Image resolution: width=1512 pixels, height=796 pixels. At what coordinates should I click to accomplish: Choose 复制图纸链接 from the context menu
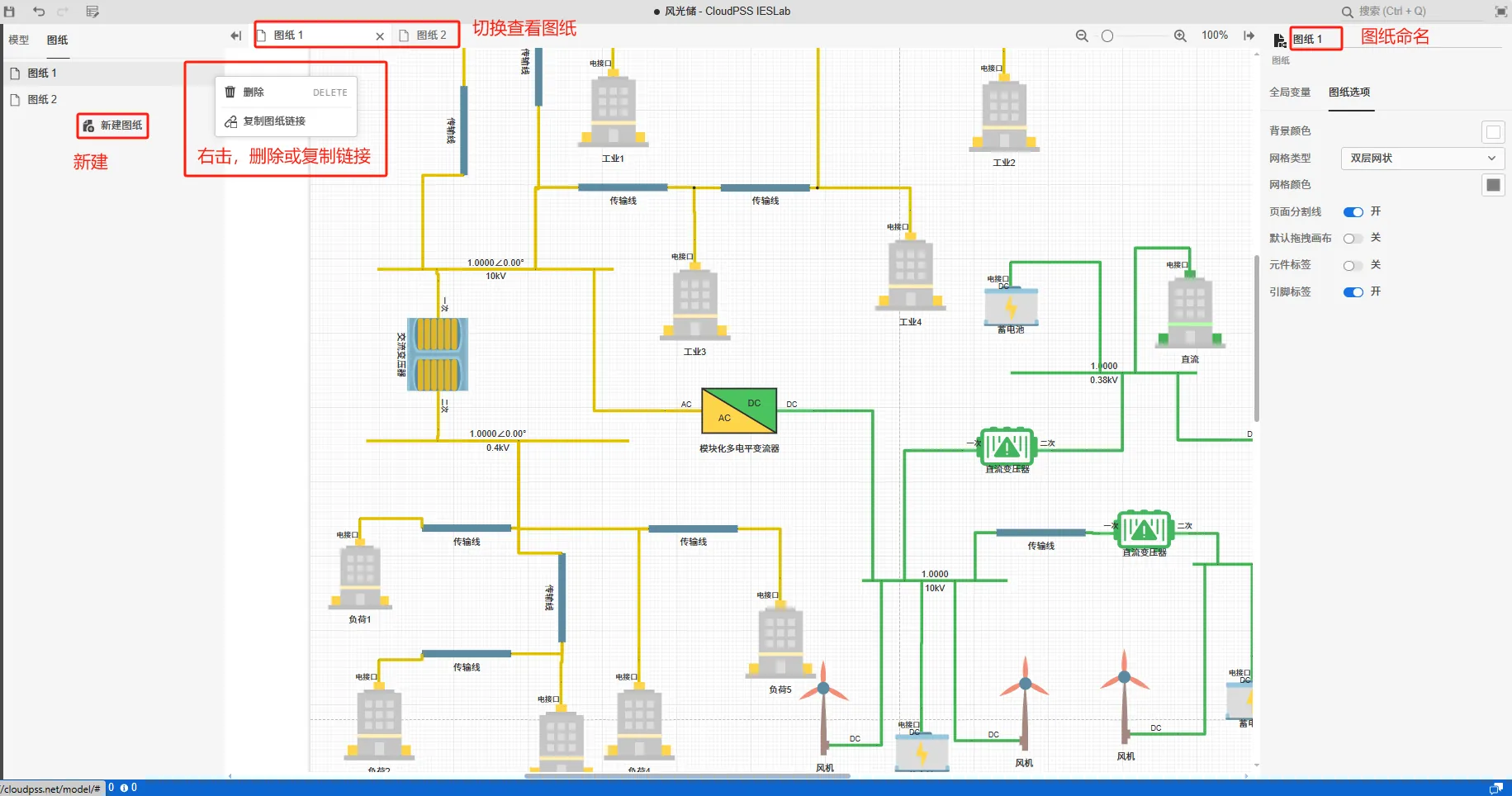(286, 121)
